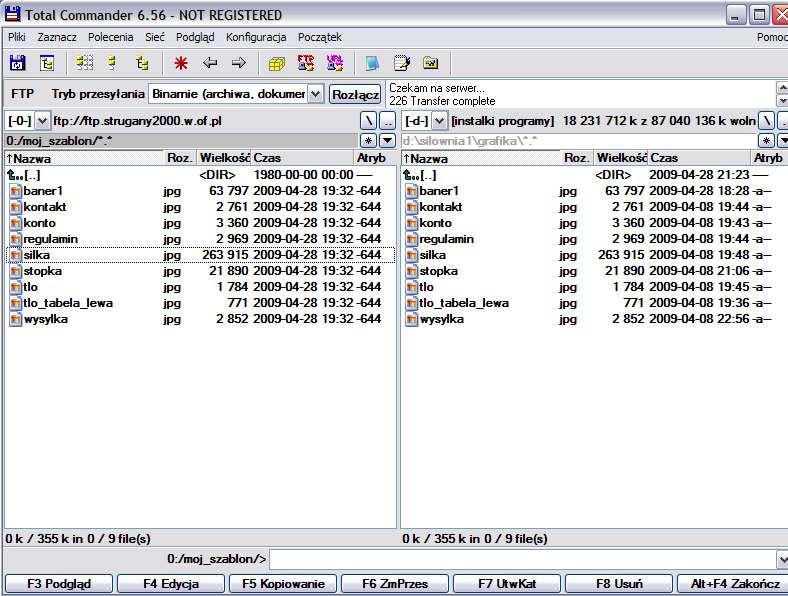This screenshot has width=788, height=596.
Task: Select wysylka file in right panel
Action: [x=595, y=319]
